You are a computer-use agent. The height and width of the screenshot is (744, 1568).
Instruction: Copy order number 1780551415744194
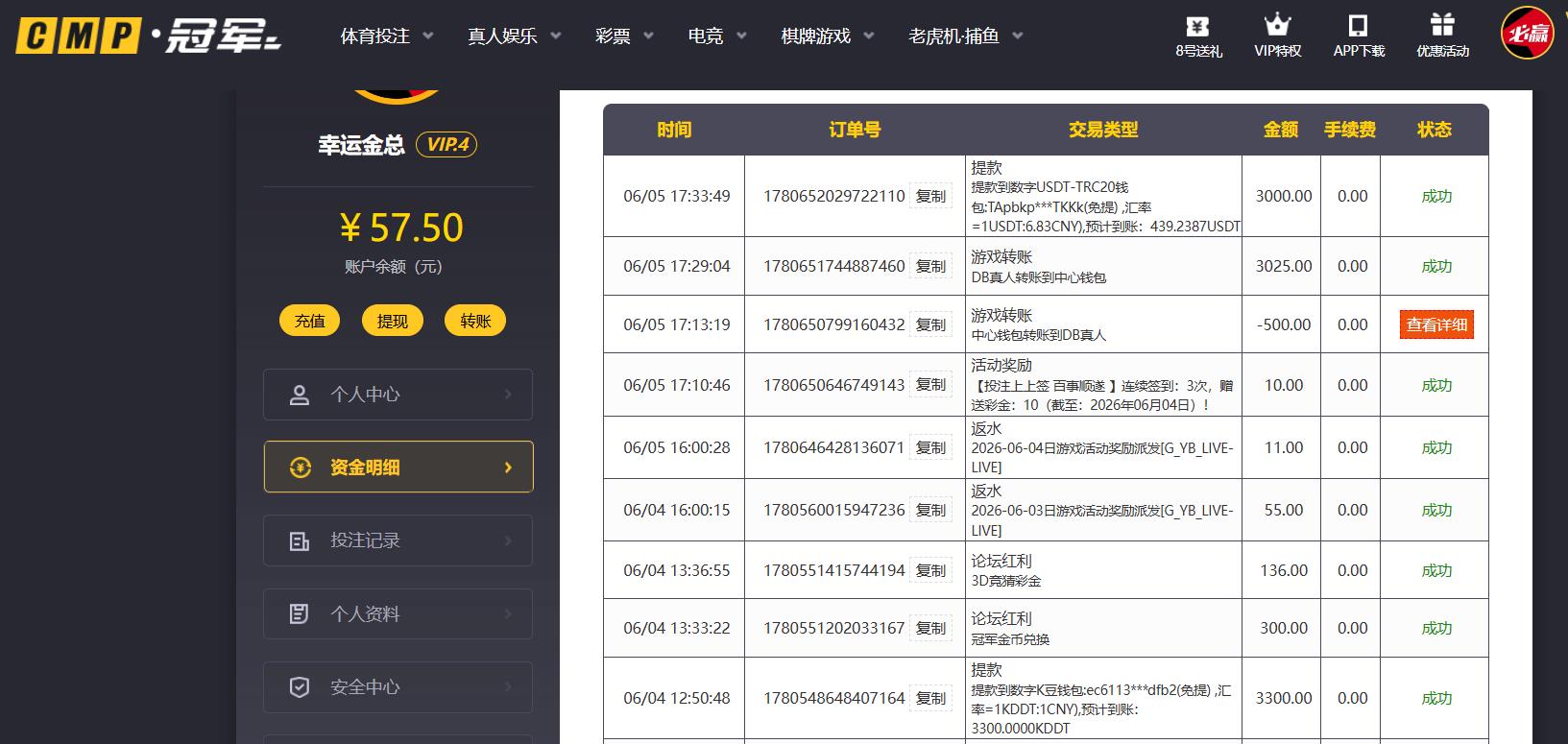click(930, 570)
